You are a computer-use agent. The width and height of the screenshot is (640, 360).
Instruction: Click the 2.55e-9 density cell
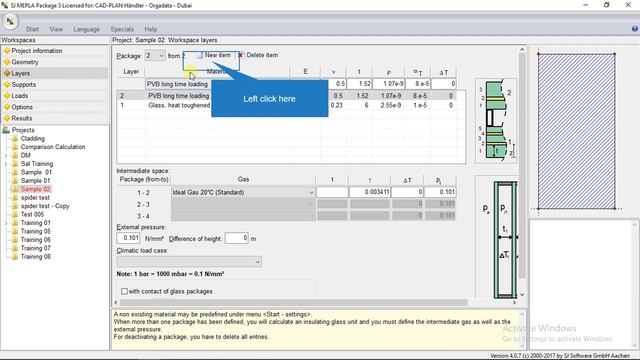[389, 105]
